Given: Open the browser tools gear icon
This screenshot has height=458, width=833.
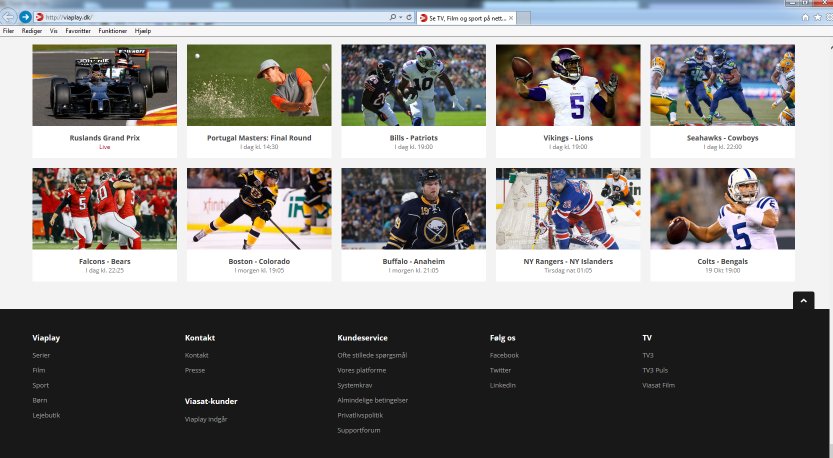Looking at the screenshot, I should [x=826, y=17].
